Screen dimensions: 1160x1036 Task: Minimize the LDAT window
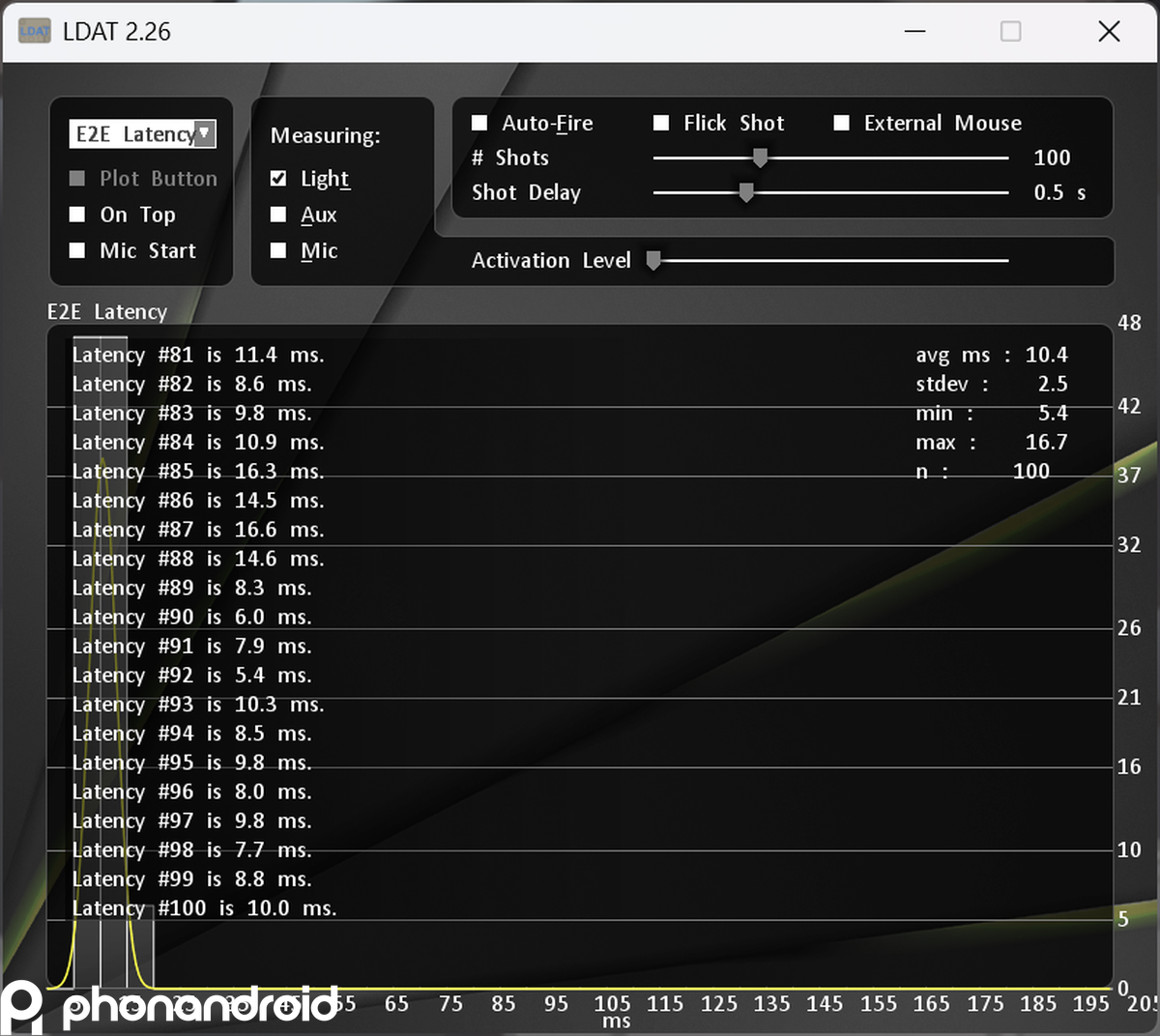915,32
